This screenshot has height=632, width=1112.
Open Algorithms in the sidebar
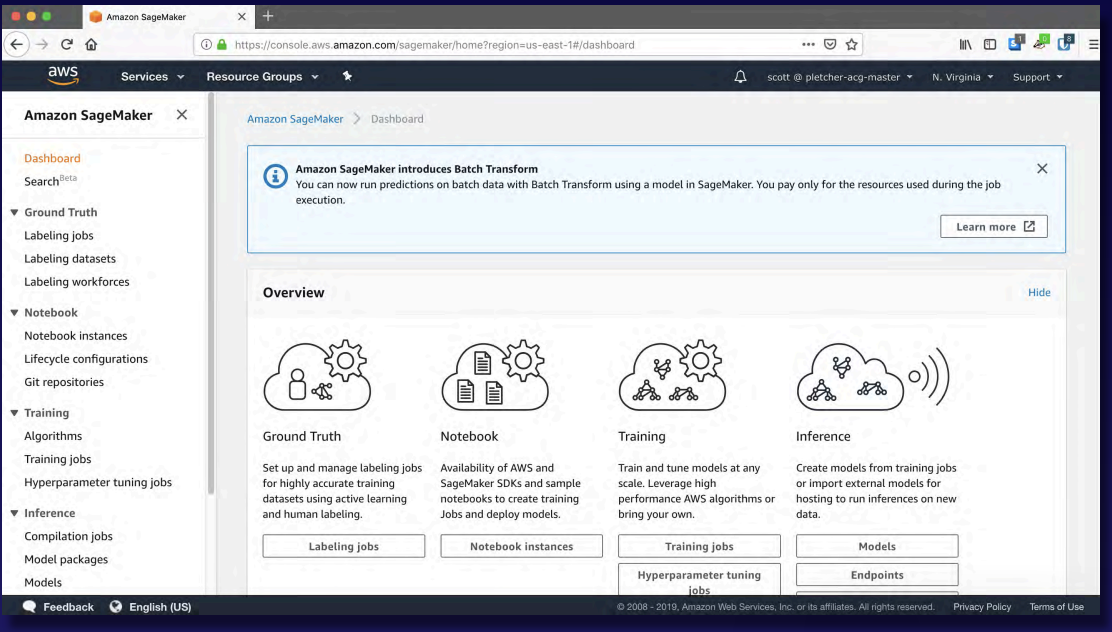click(53, 436)
